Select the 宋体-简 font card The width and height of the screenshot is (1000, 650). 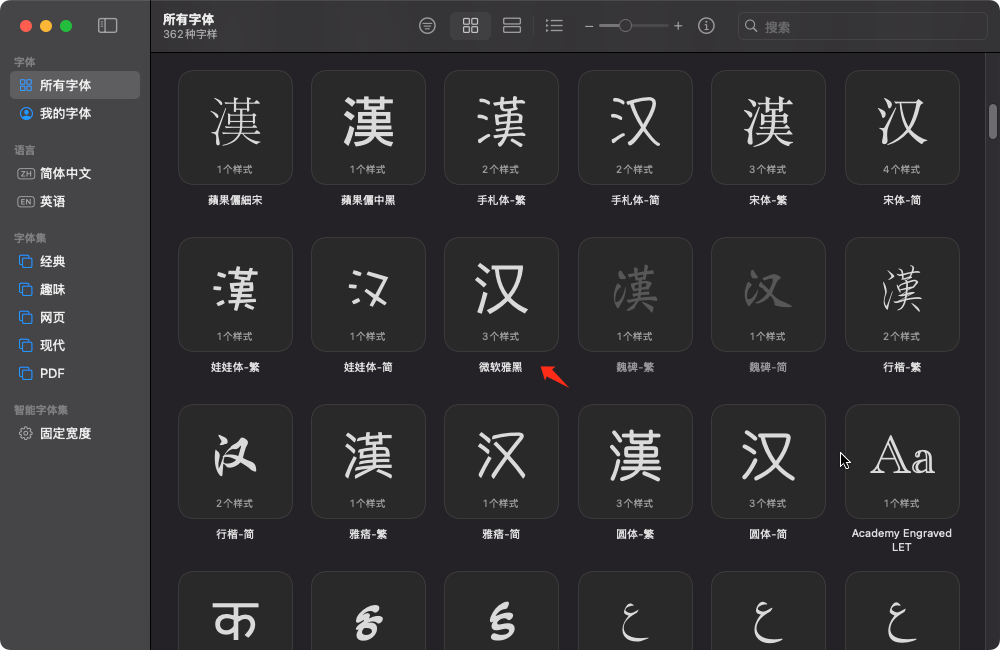[902, 128]
